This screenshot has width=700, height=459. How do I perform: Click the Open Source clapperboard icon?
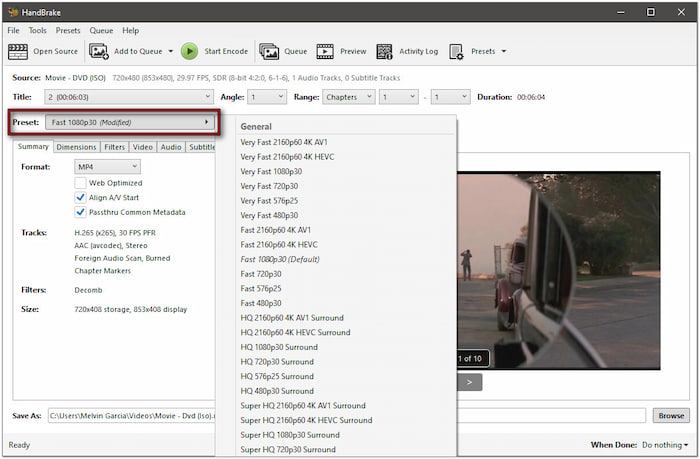pyautogui.click(x=18, y=51)
